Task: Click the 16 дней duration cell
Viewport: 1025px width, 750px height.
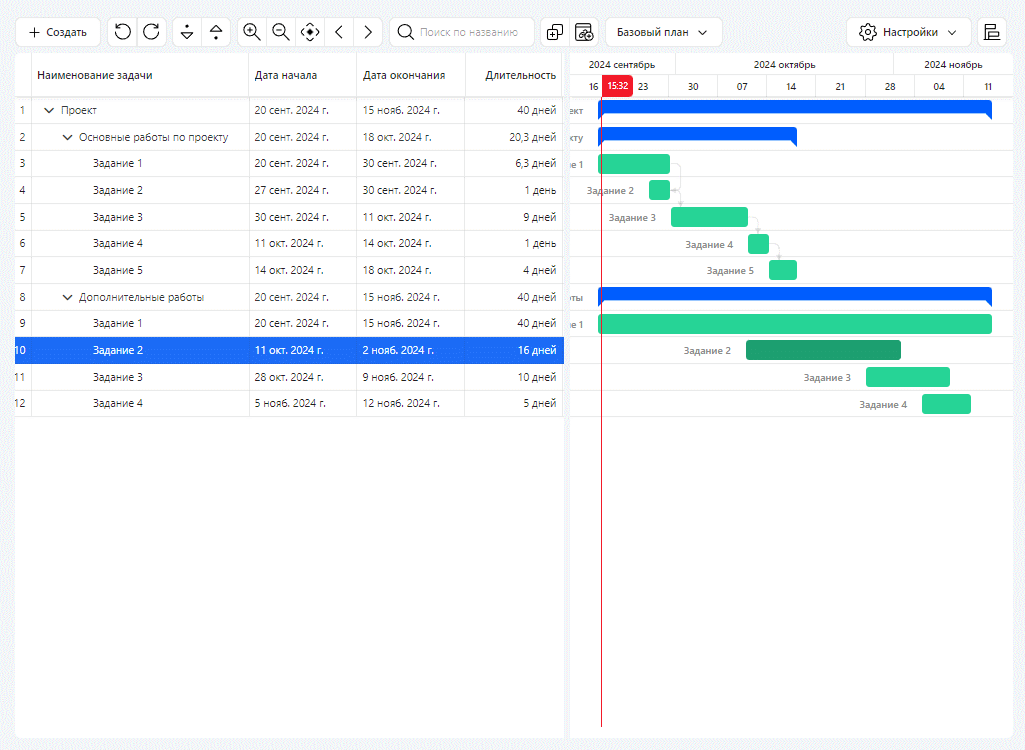Action: click(x=514, y=350)
